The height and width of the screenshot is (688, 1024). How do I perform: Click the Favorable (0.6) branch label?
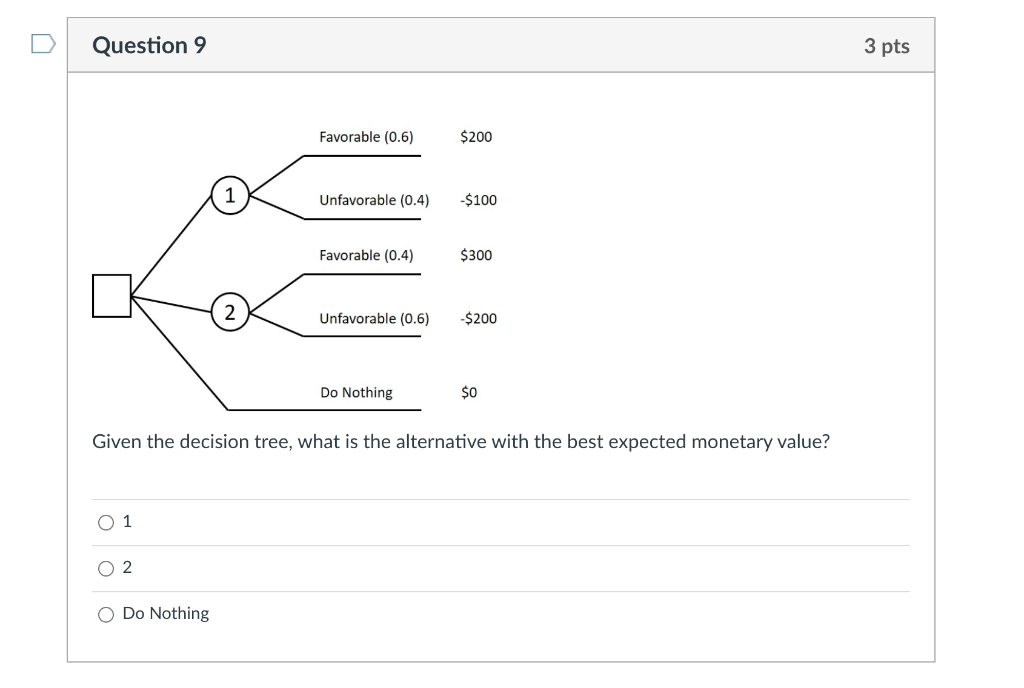point(366,137)
